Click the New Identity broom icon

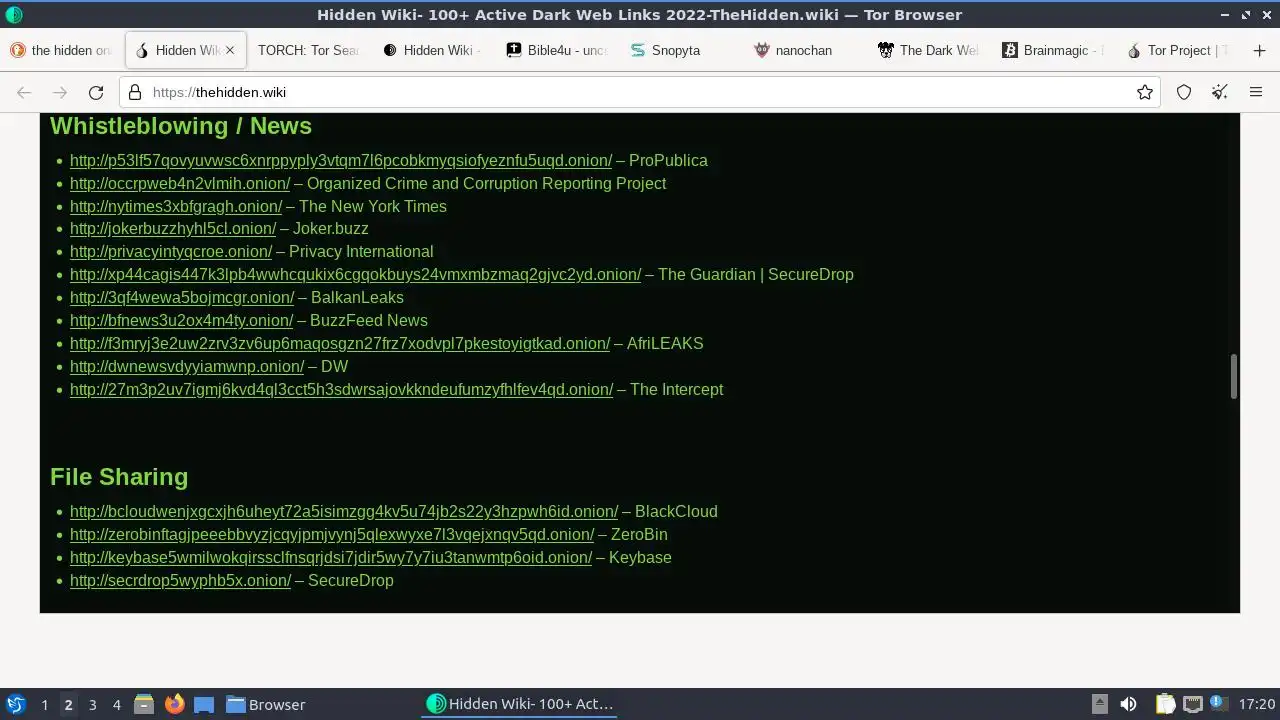[x=1220, y=92]
